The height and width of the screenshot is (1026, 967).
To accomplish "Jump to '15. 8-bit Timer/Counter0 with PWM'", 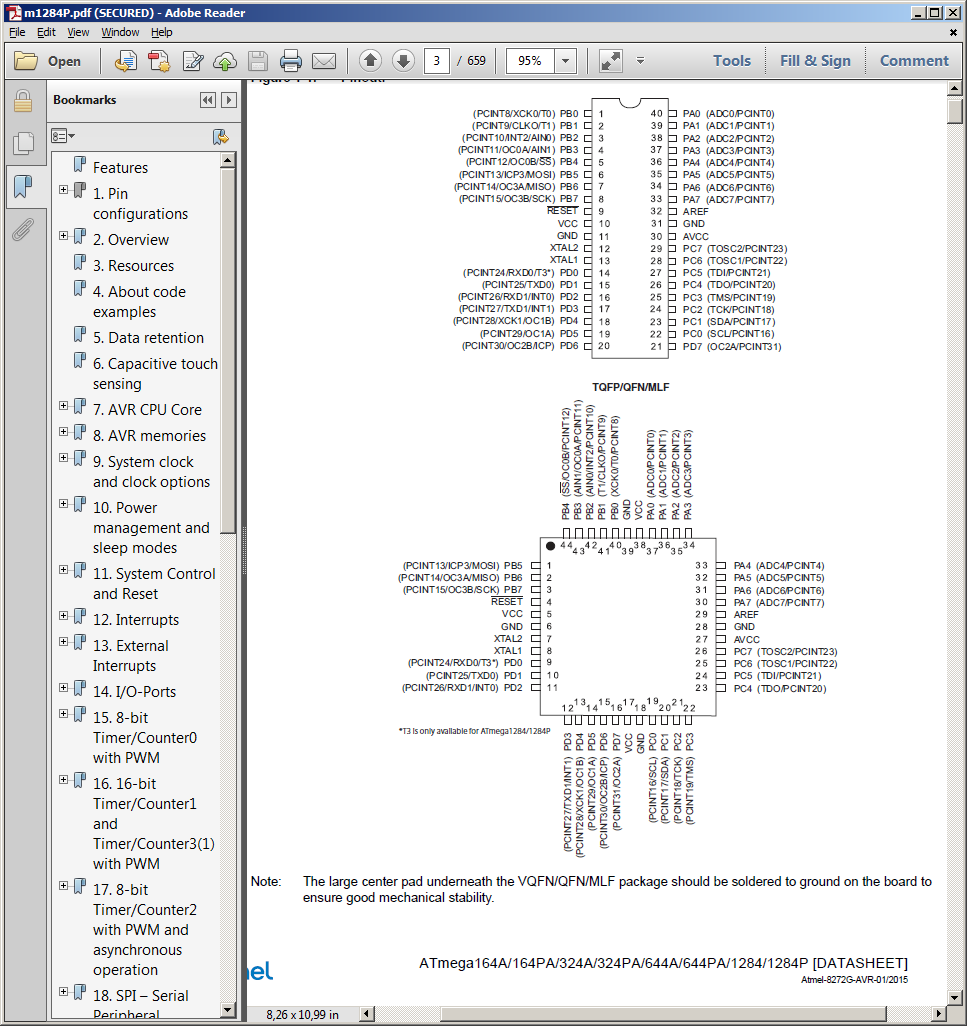I will (145, 737).
